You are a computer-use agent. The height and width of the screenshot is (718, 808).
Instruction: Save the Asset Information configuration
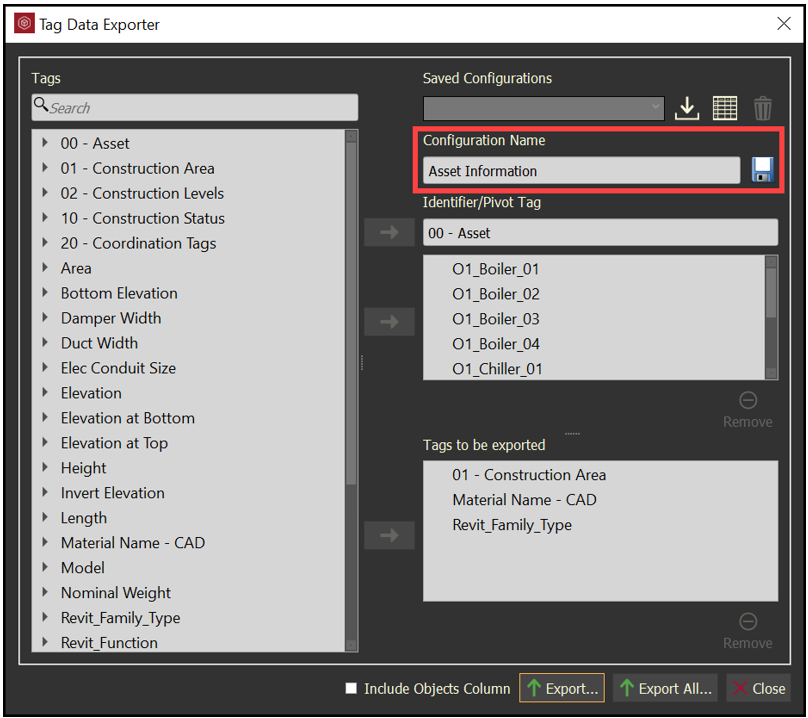pos(762,170)
